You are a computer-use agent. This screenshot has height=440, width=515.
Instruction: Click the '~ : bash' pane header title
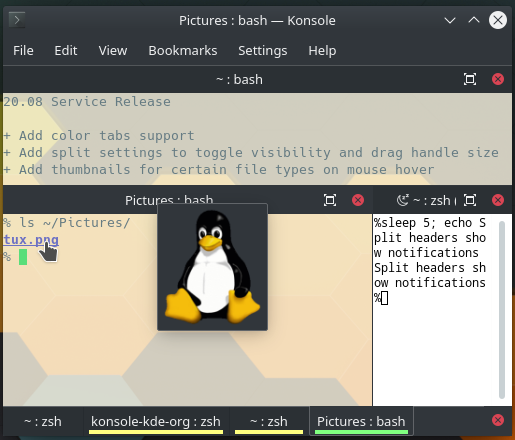pyautogui.click(x=239, y=80)
